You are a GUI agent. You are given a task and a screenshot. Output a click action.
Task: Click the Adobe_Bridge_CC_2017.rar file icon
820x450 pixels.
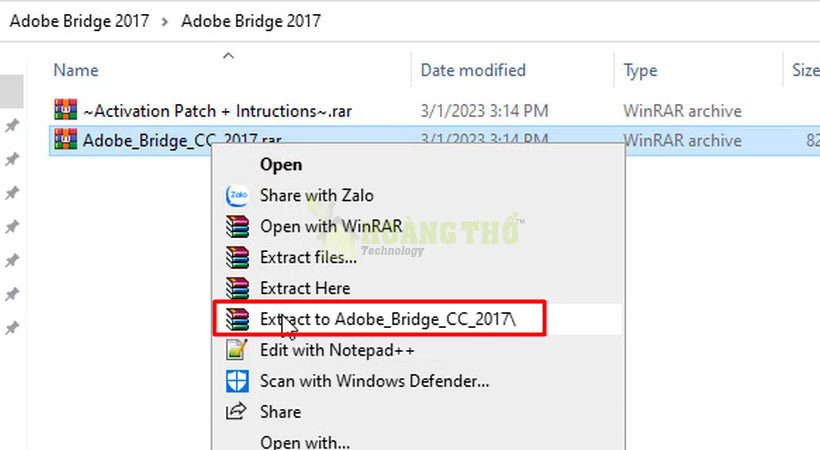(x=65, y=139)
